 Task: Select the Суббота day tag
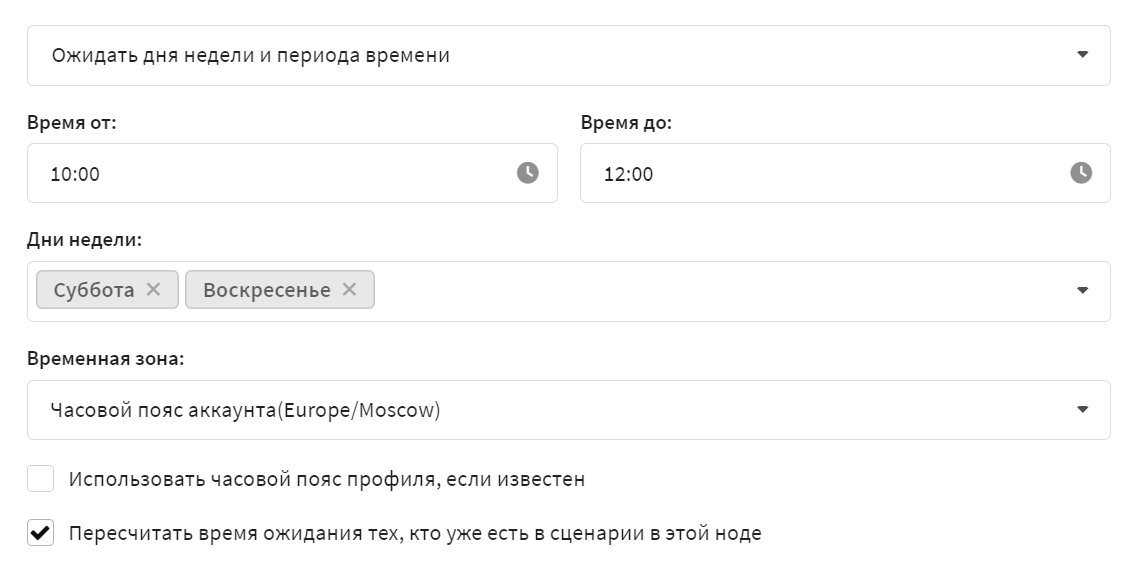coord(94,290)
